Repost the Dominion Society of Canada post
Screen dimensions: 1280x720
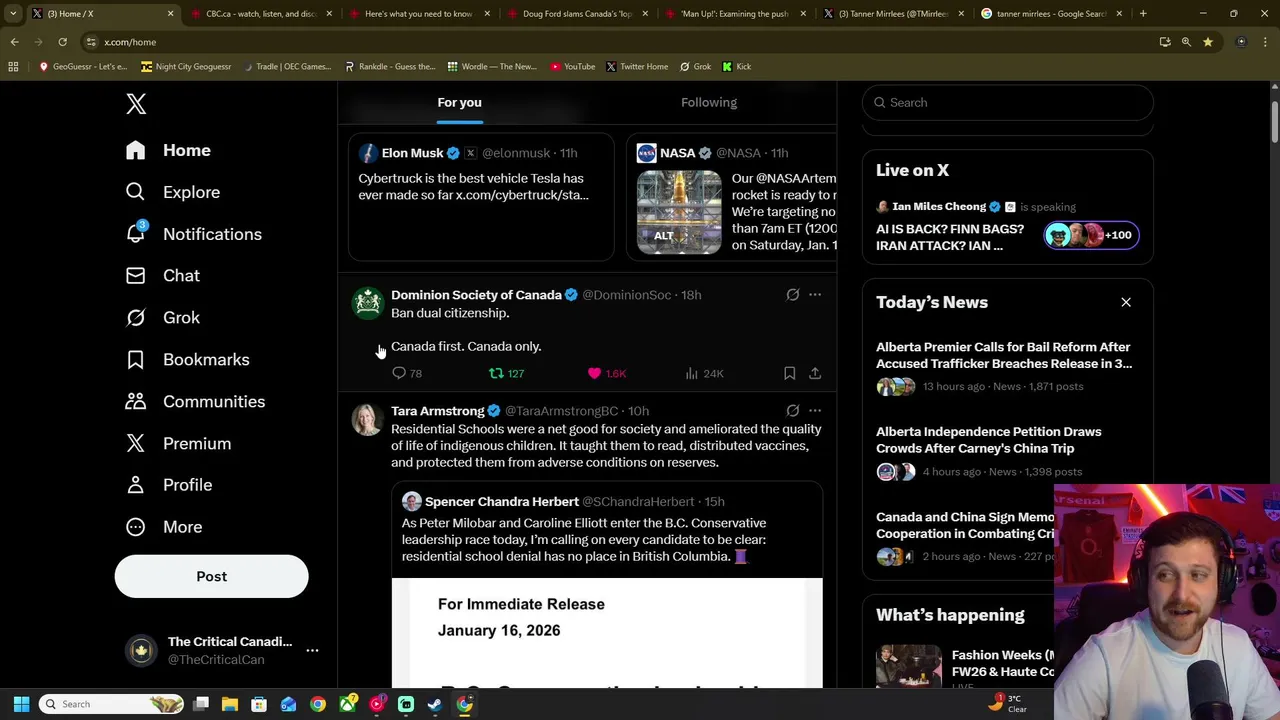[506, 373]
